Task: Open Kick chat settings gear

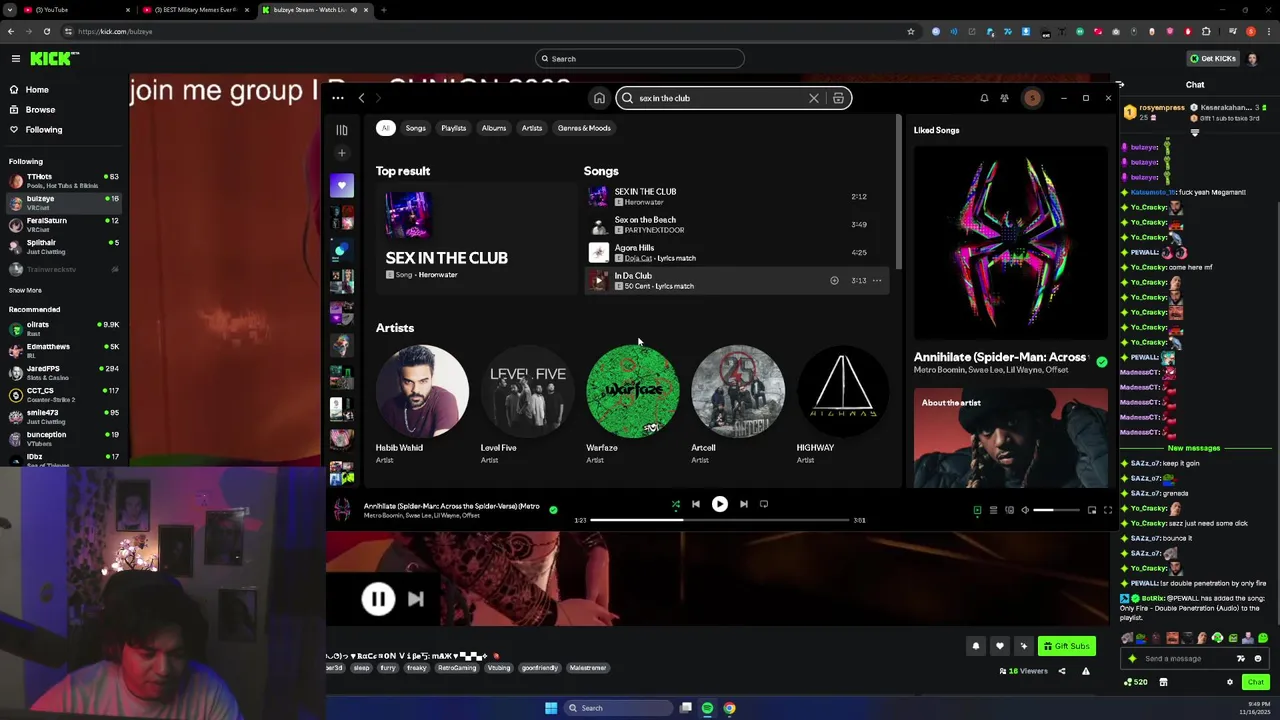Action: click(1230, 682)
